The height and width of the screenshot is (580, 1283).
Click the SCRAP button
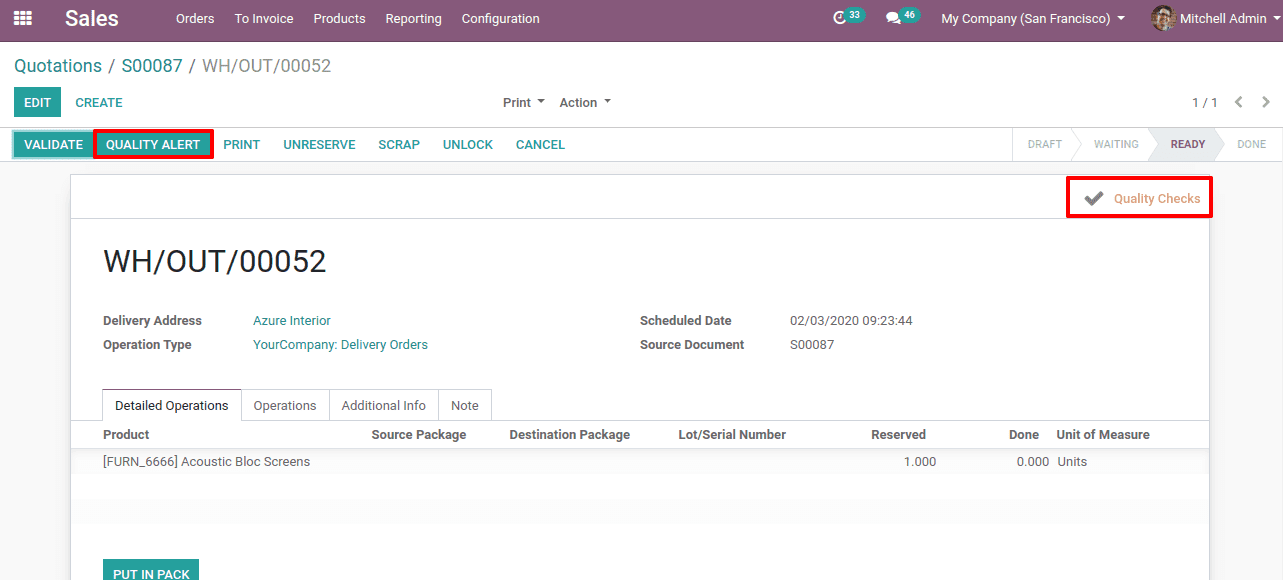(399, 145)
